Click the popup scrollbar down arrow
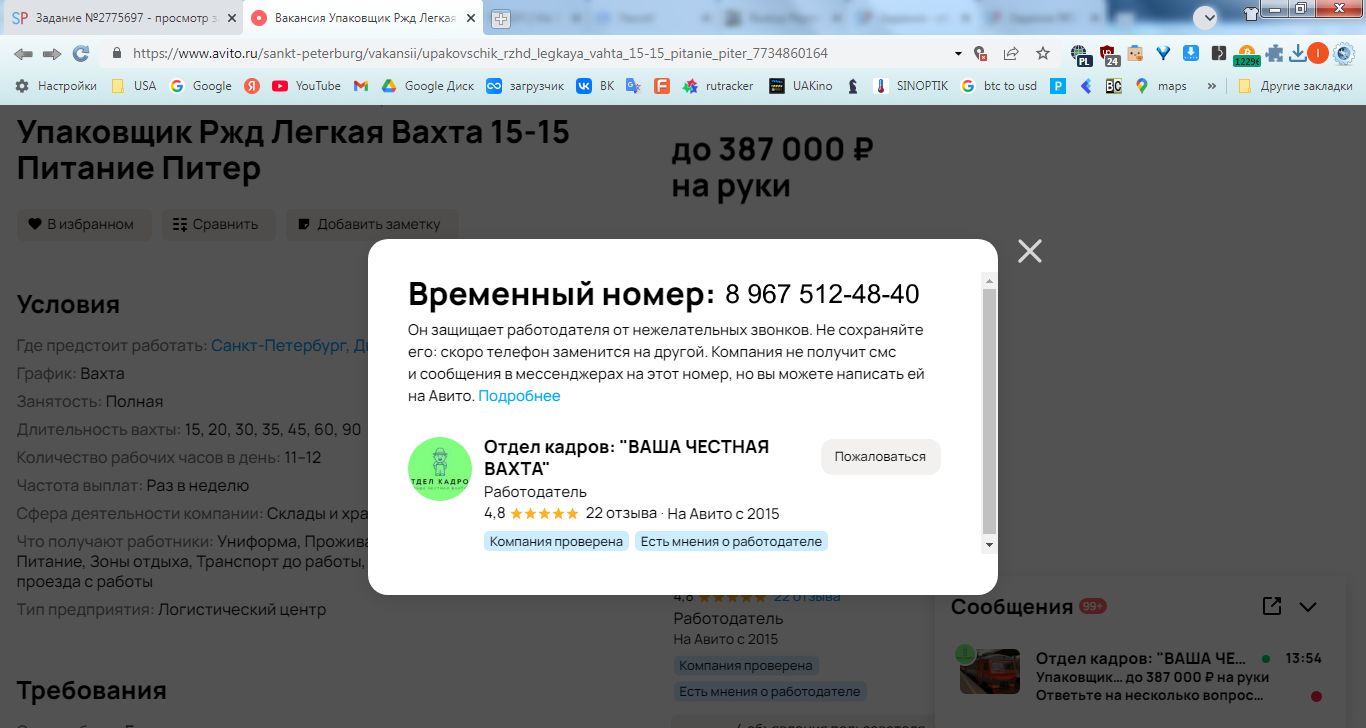Viewport: 1366px width, 728px height. [990, 544]
